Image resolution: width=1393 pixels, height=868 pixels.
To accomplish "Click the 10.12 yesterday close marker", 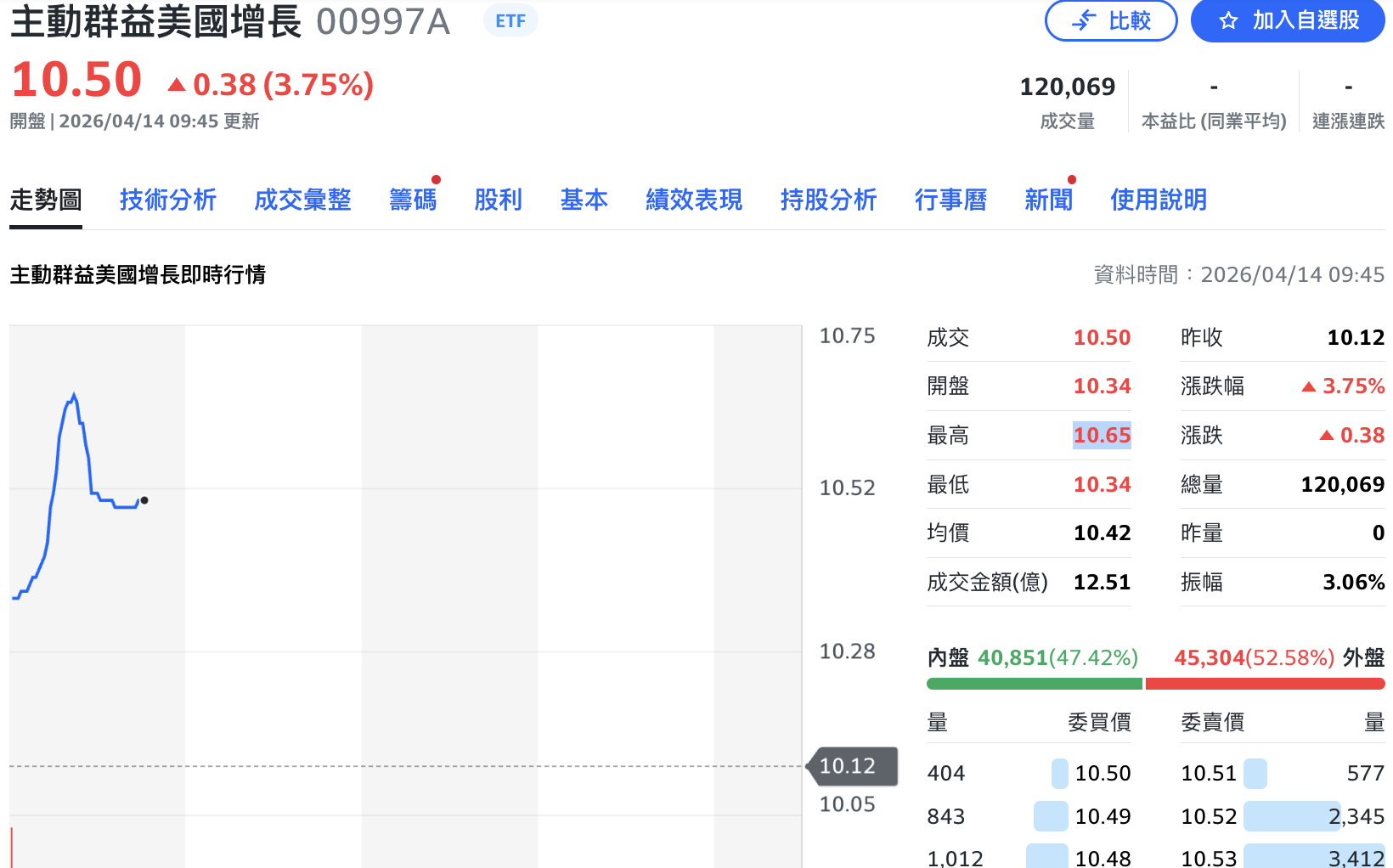I will [849, 765].
